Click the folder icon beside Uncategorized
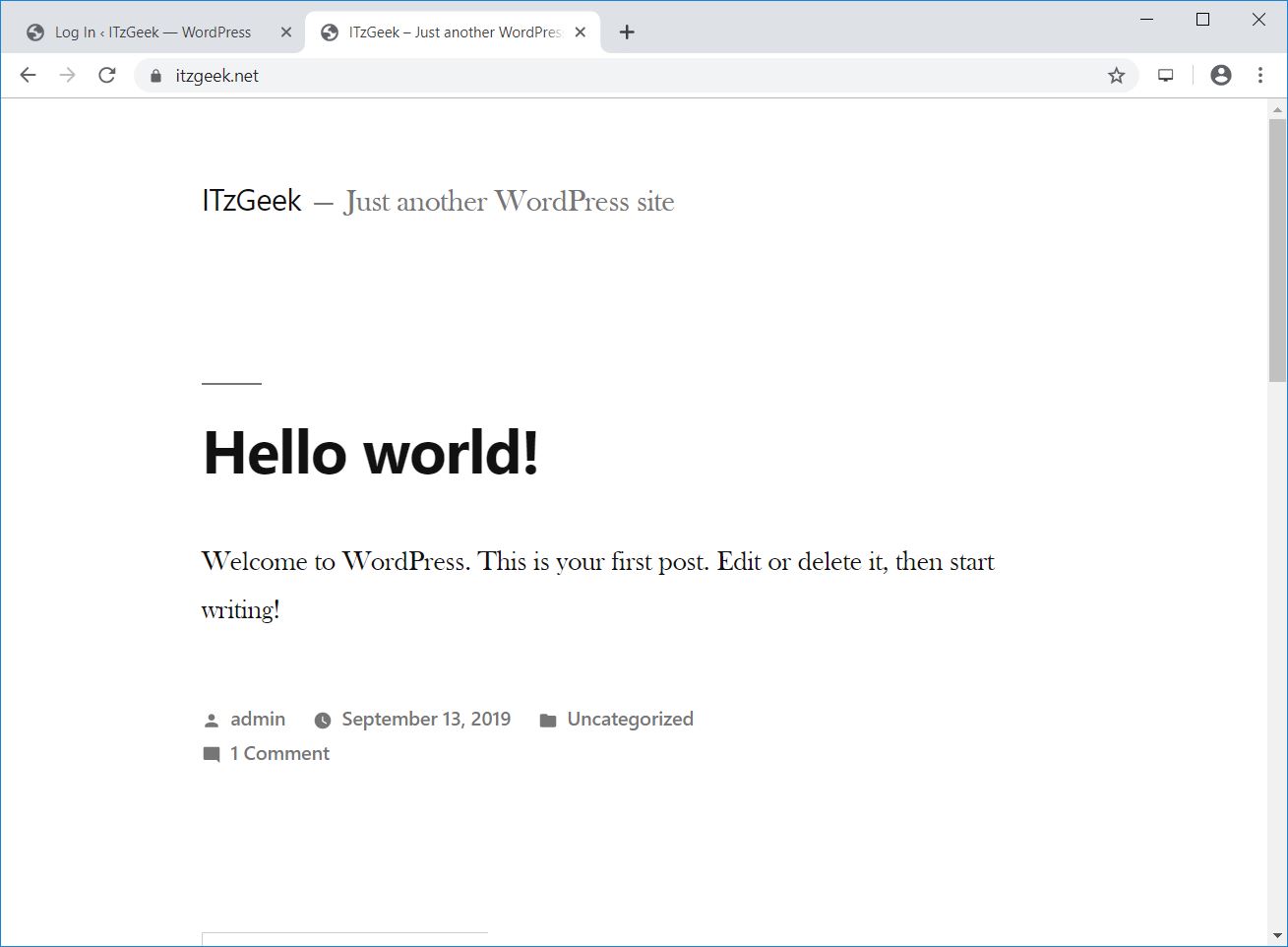The height and width of the screenshot is (947, 1288). tap(548, 721)
